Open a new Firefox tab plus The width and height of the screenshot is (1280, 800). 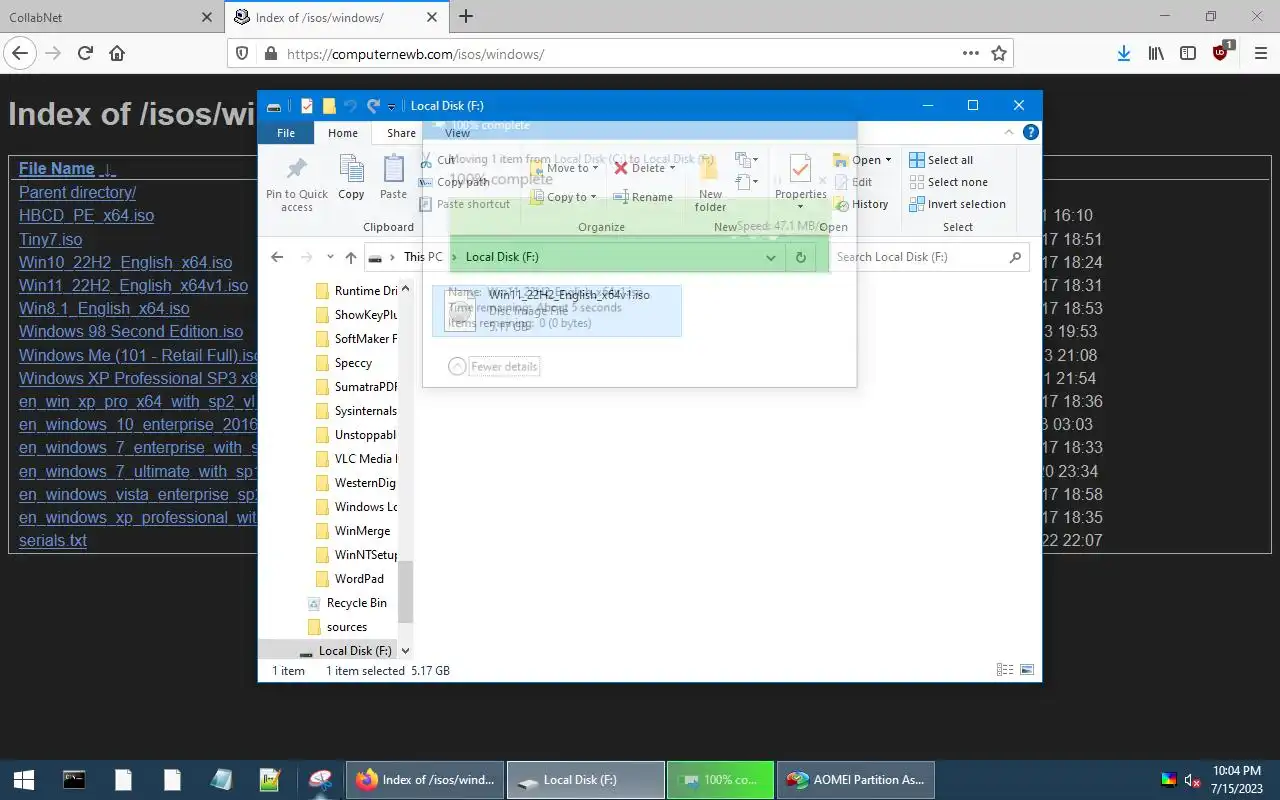(466, 17)
